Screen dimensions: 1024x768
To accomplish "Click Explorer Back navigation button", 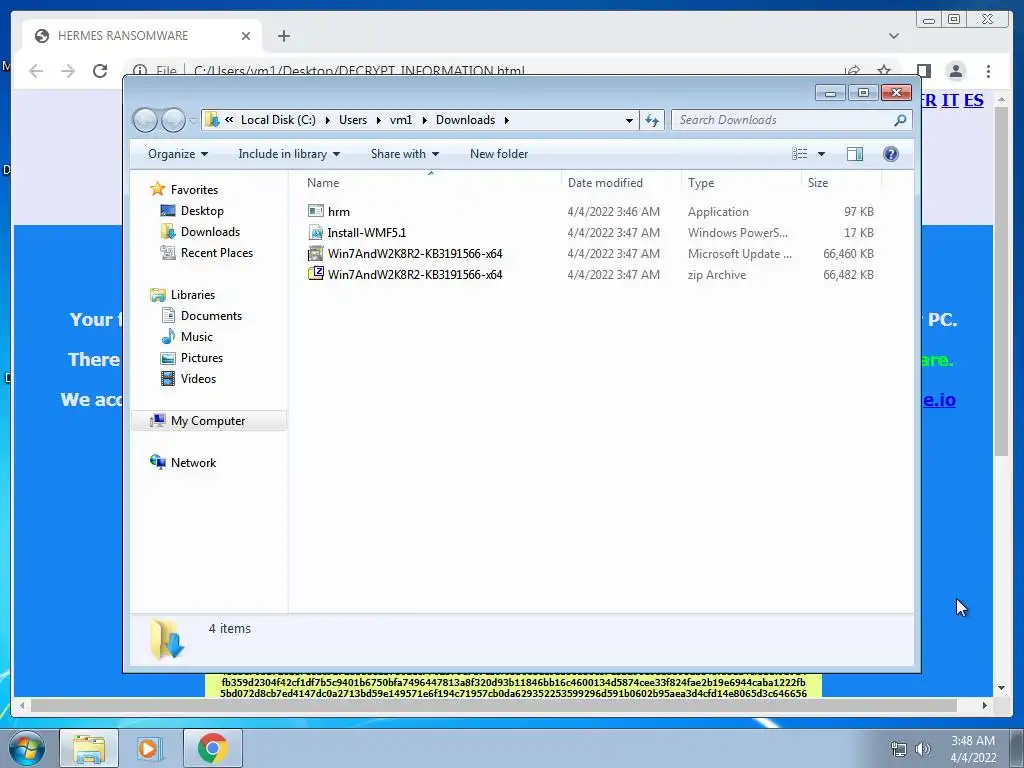I will click(x=145, y=120).
